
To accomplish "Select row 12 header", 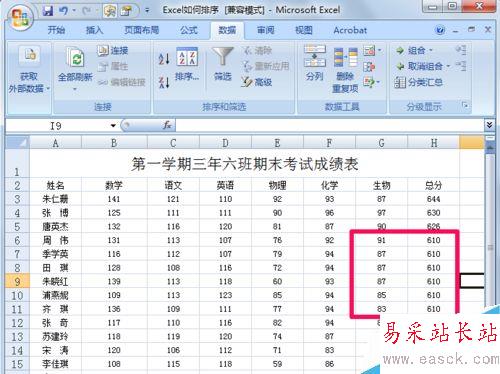I will pos(17,323).
